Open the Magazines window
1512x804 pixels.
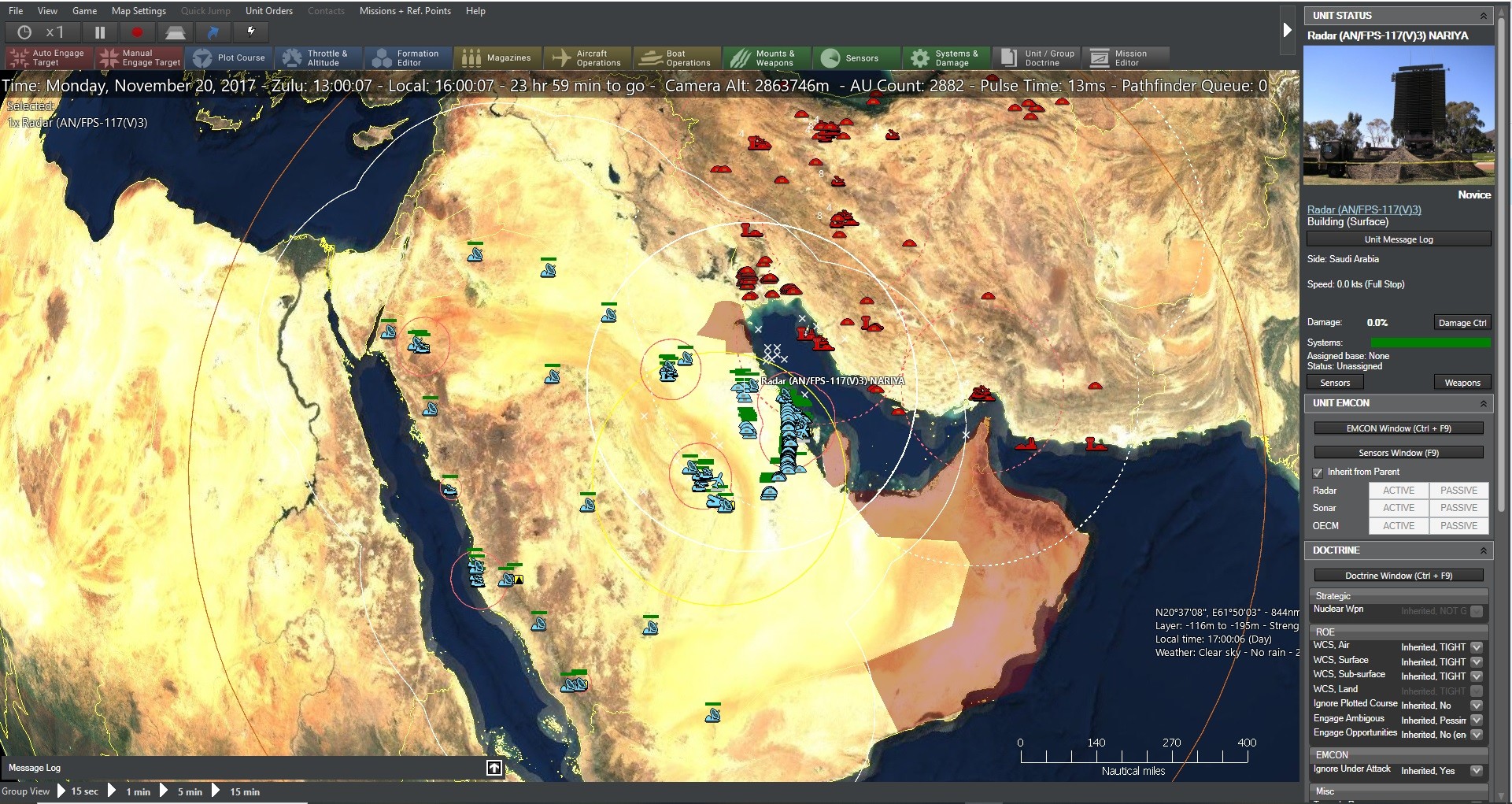click(497, 57)
